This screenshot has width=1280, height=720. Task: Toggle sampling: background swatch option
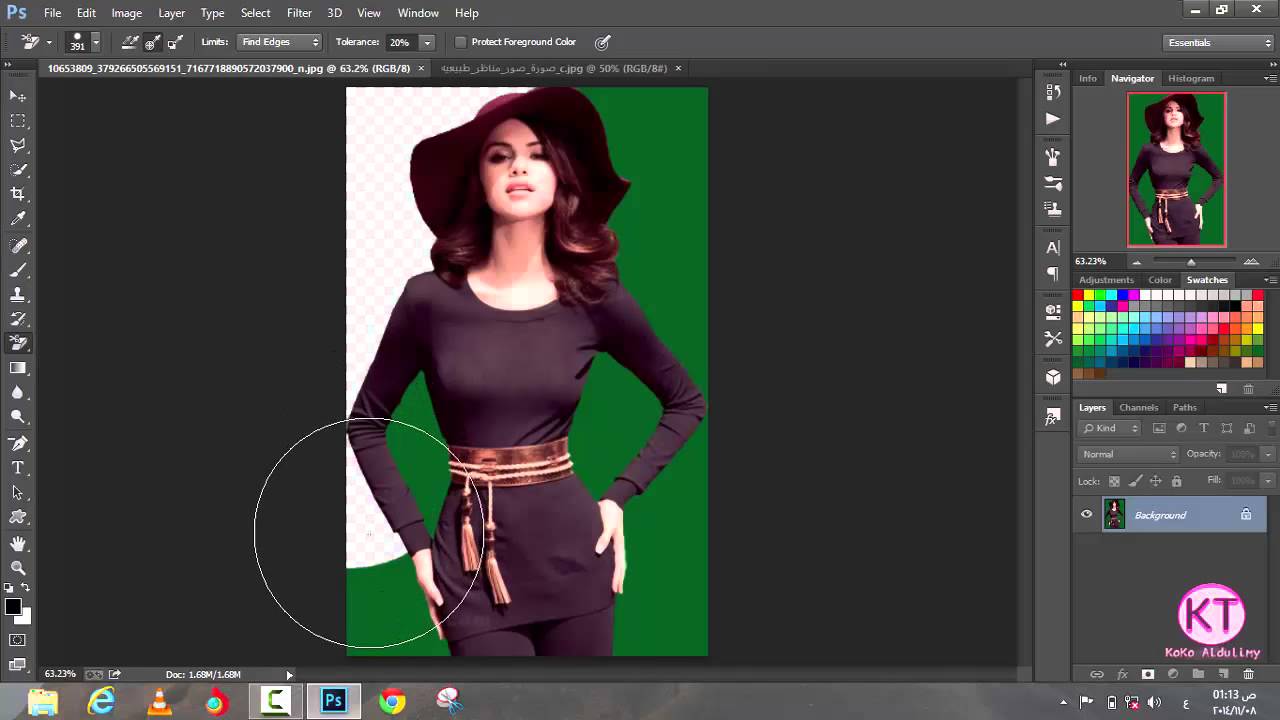(x=175, y=42)
